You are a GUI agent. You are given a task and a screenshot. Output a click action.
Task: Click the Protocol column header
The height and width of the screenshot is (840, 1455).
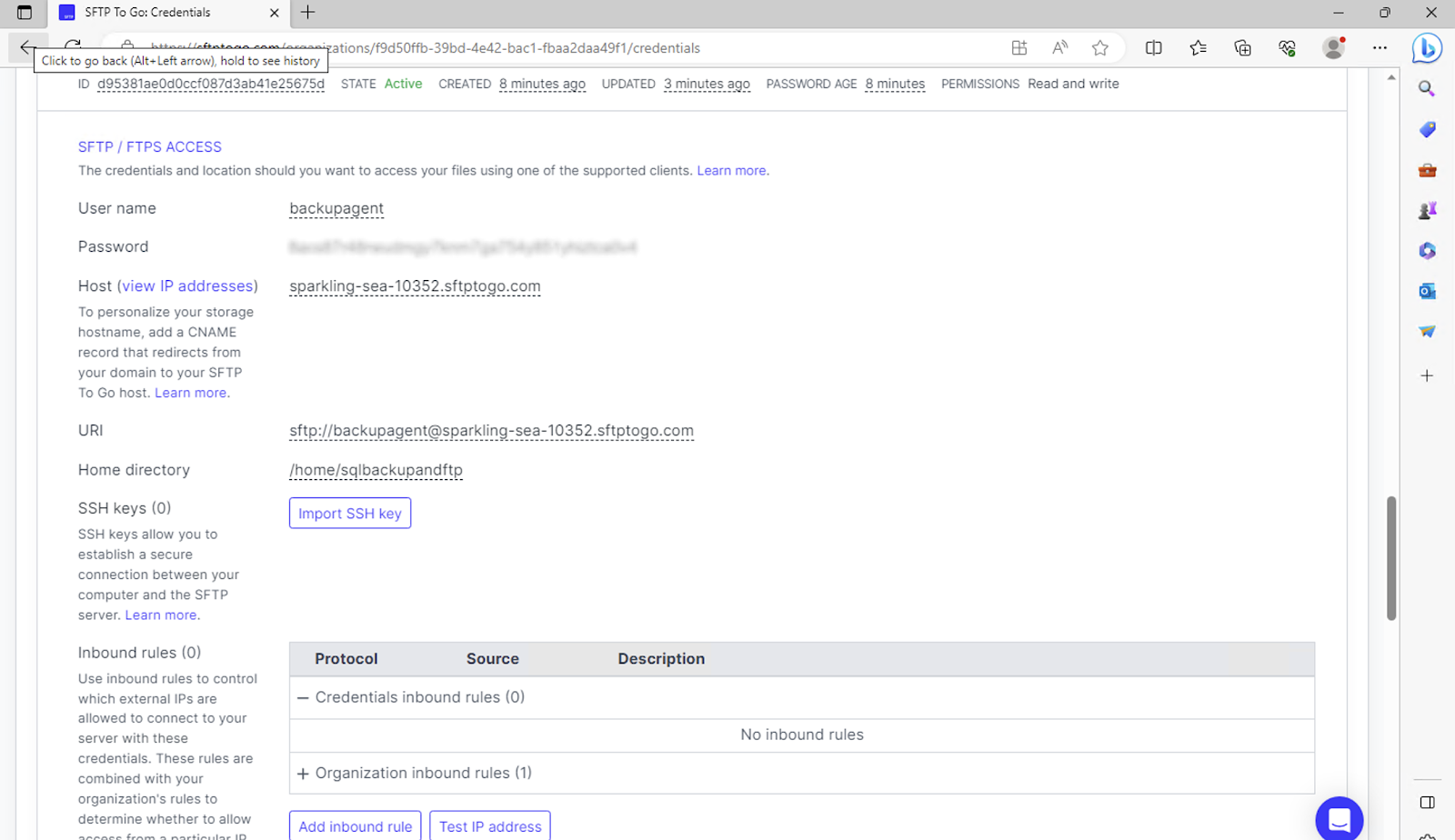coord(346,659)
